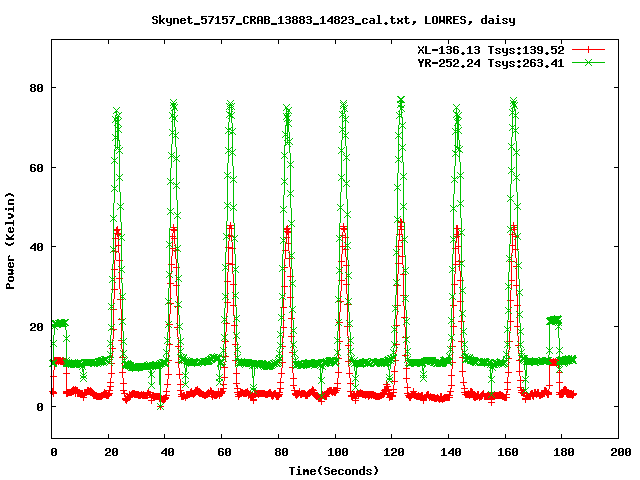
Task: Click the y-axis tick label 80
Action: pos(36,88)
